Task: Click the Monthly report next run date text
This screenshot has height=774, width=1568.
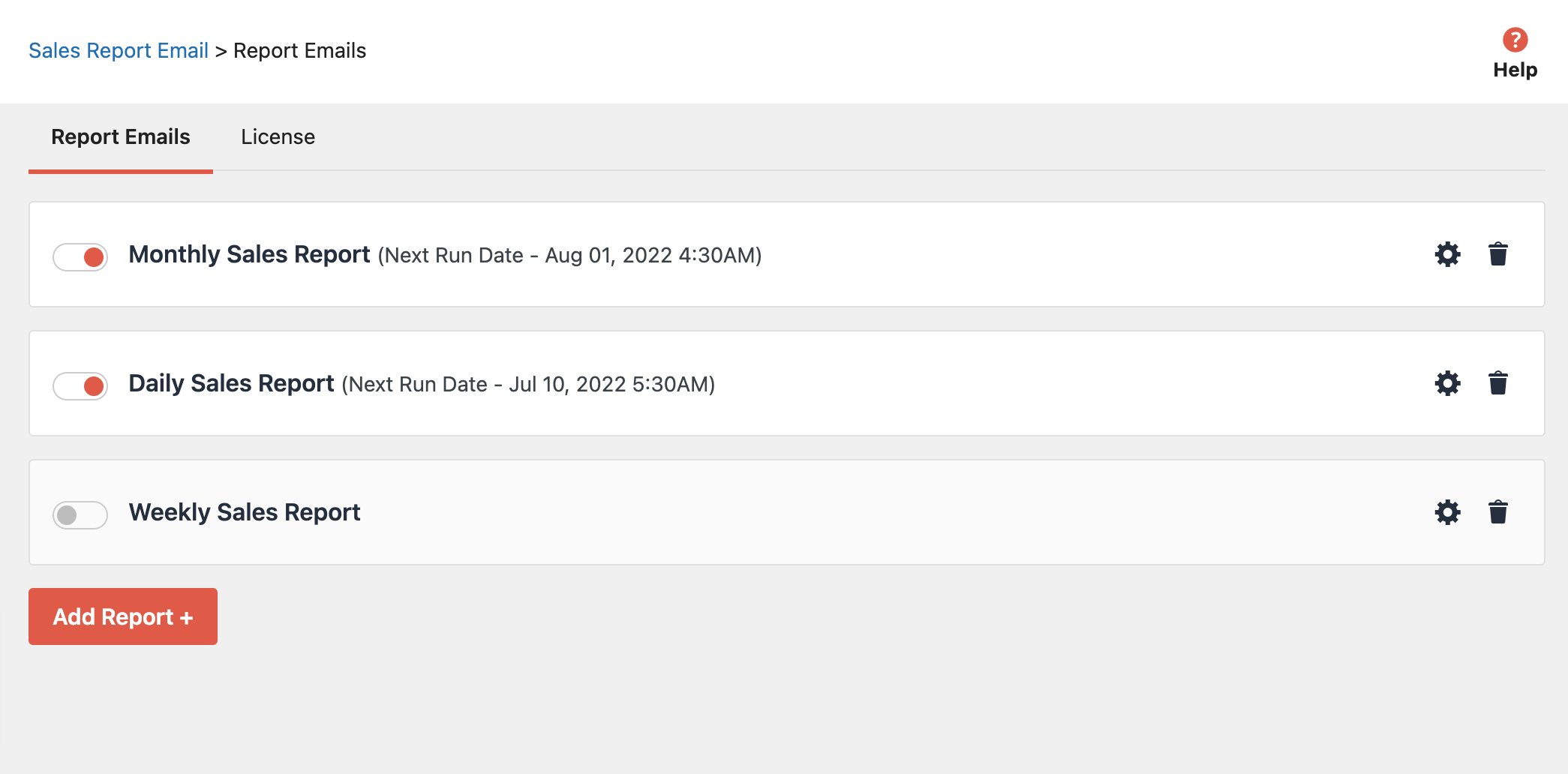Action: 570,256
